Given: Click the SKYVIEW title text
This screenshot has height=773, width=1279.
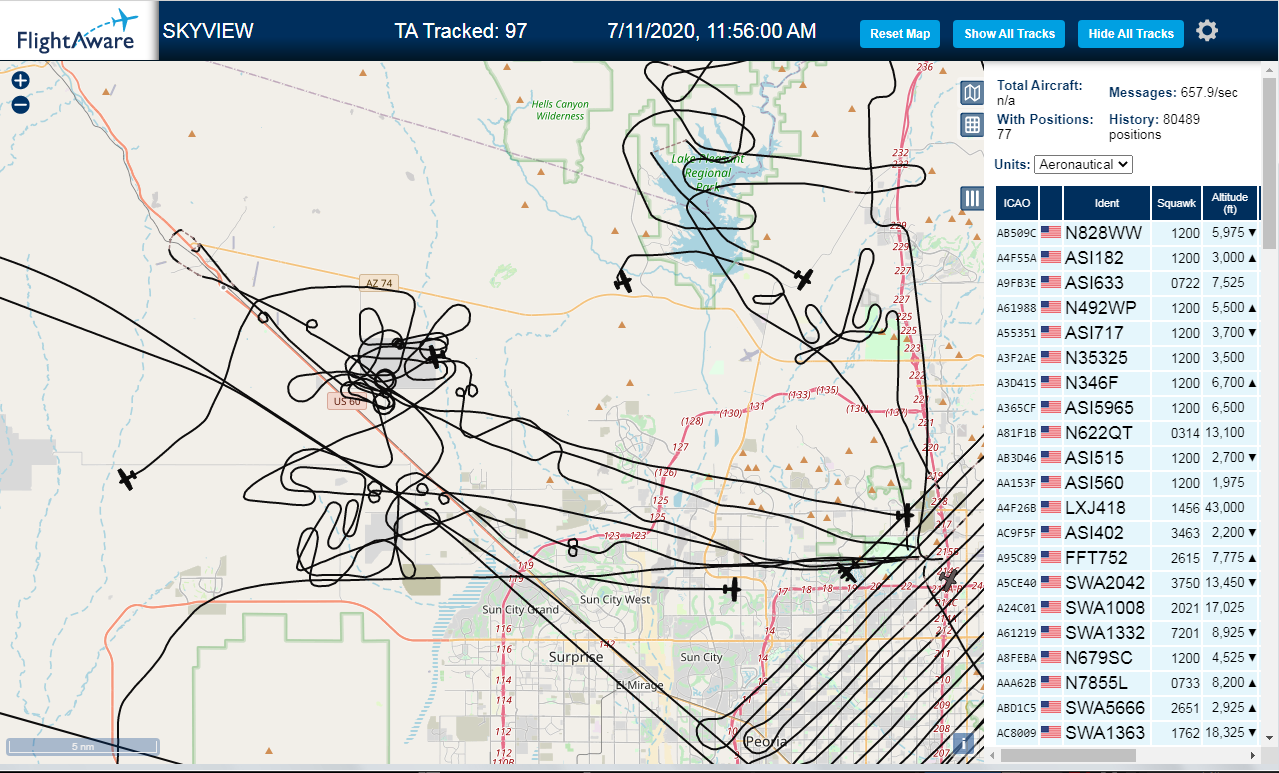Looking at the screenshot, I should coord(208,31).
